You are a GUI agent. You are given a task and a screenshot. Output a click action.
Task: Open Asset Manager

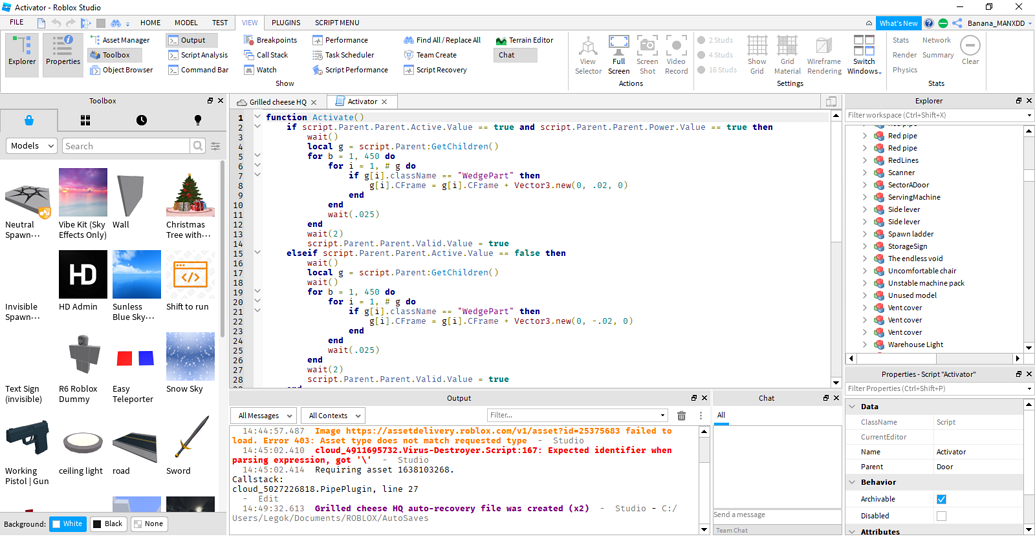coord(120,40)
